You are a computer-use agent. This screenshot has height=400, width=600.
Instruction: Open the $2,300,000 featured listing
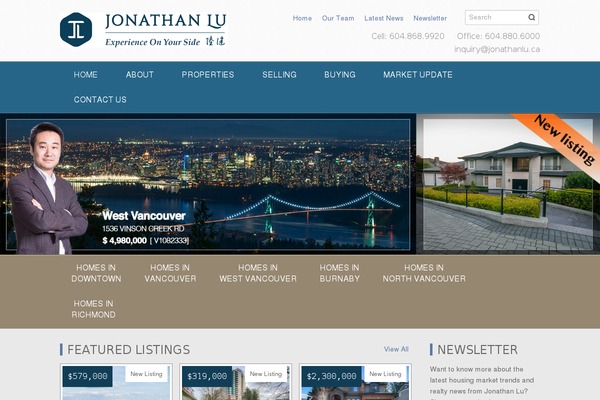pos(355,382)
